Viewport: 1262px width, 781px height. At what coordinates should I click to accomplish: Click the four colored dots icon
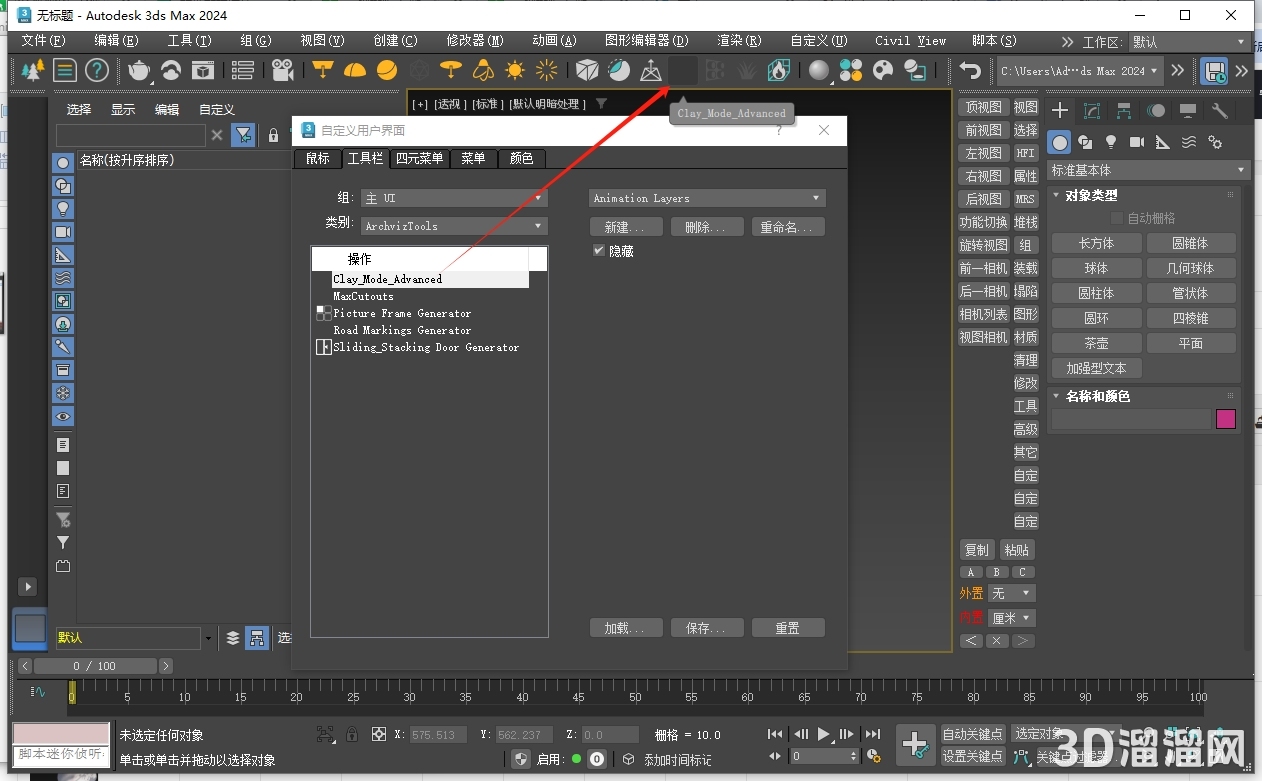(851, 70)
